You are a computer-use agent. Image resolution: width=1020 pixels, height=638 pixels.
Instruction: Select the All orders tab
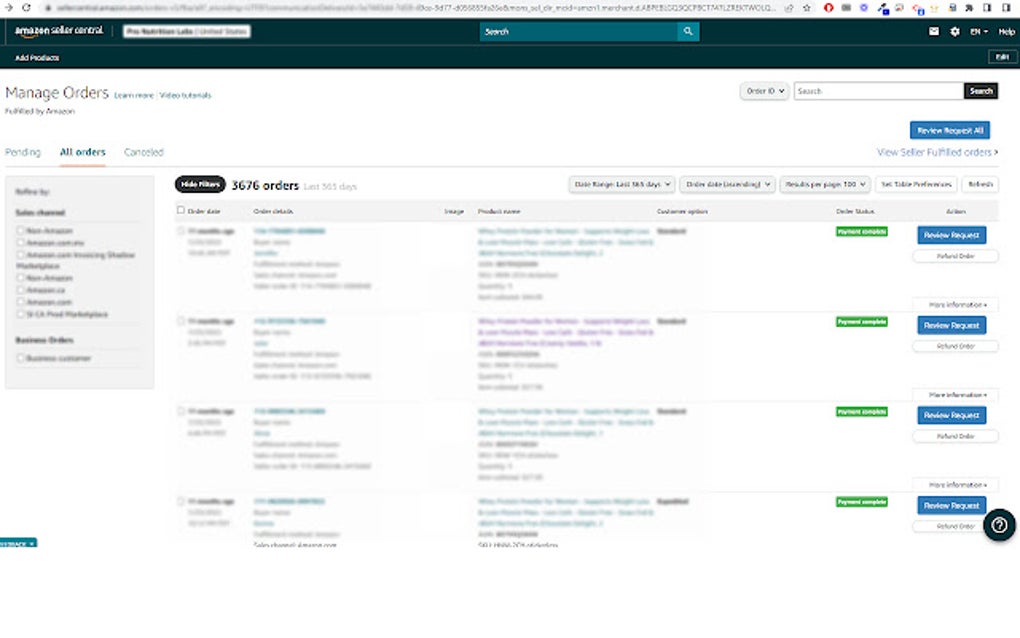[83, 152]
